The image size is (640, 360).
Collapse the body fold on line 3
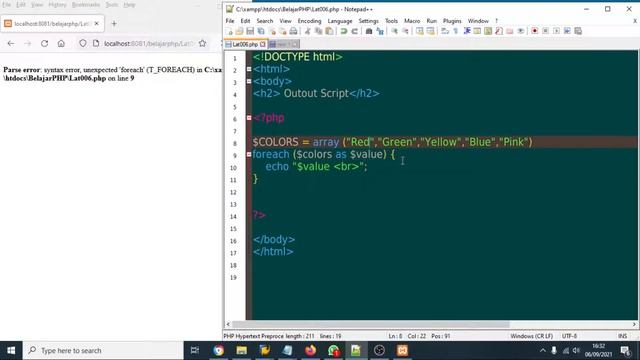249,82
